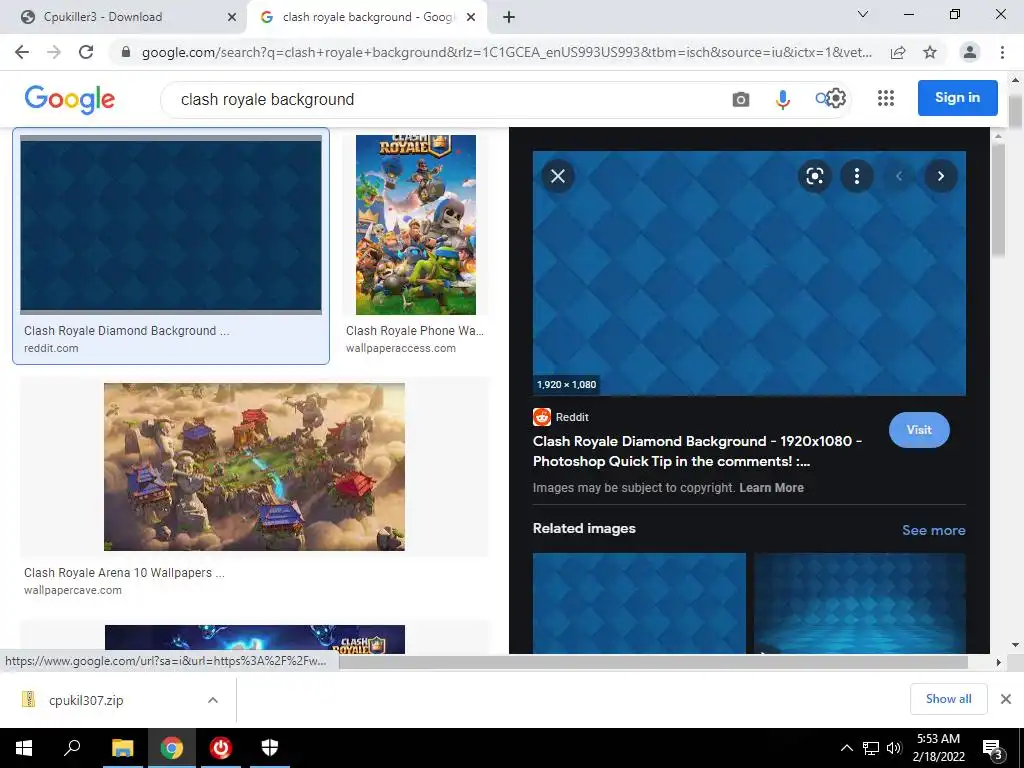Image resolution: width=1024 pixels, height=768 pixels.
Task: Bookmark this page with the star icon
Action: [x=930, y=52]
